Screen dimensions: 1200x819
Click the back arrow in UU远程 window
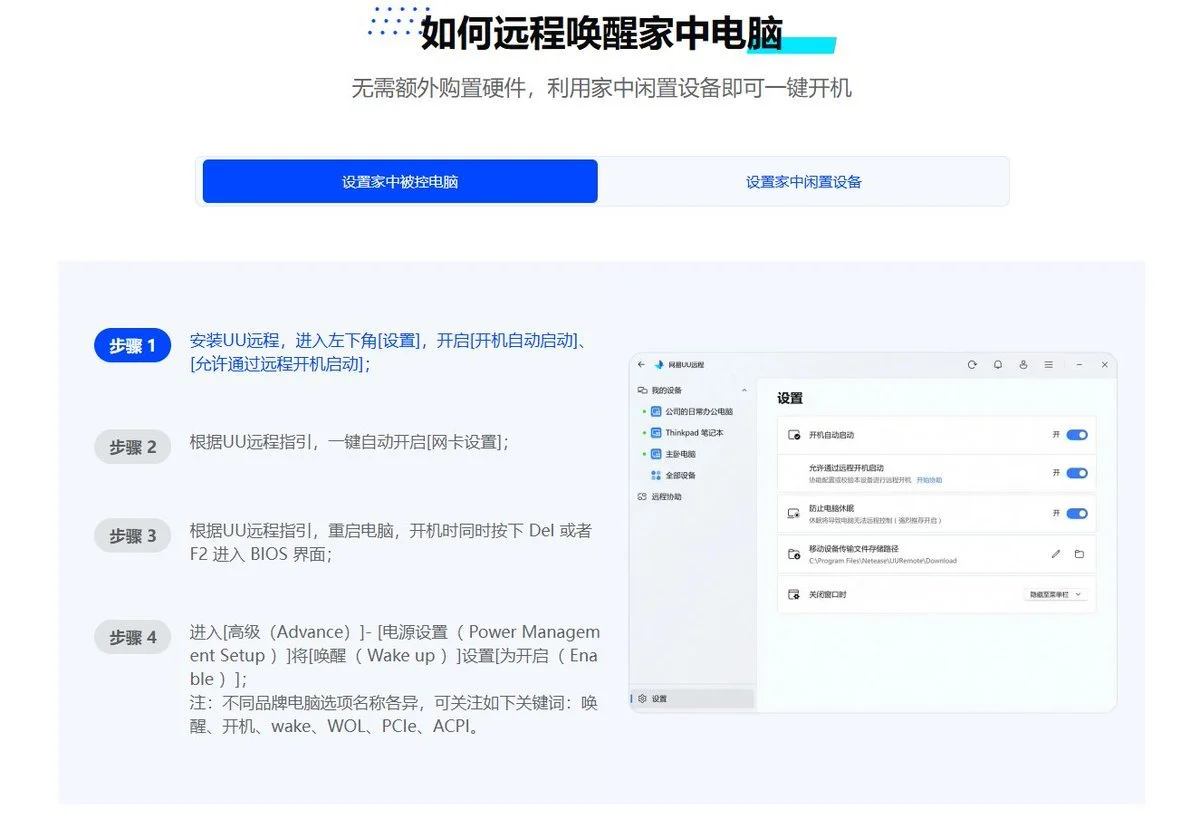point(641,365)
